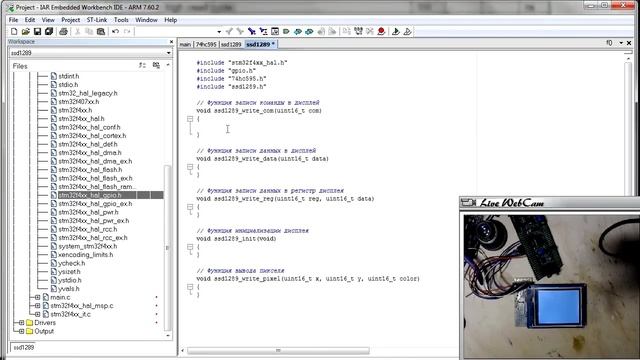Viewport: 640px width, 360px height.
Task: Collapse the ssd1289_write_com function body
Action: coord(190,119)
